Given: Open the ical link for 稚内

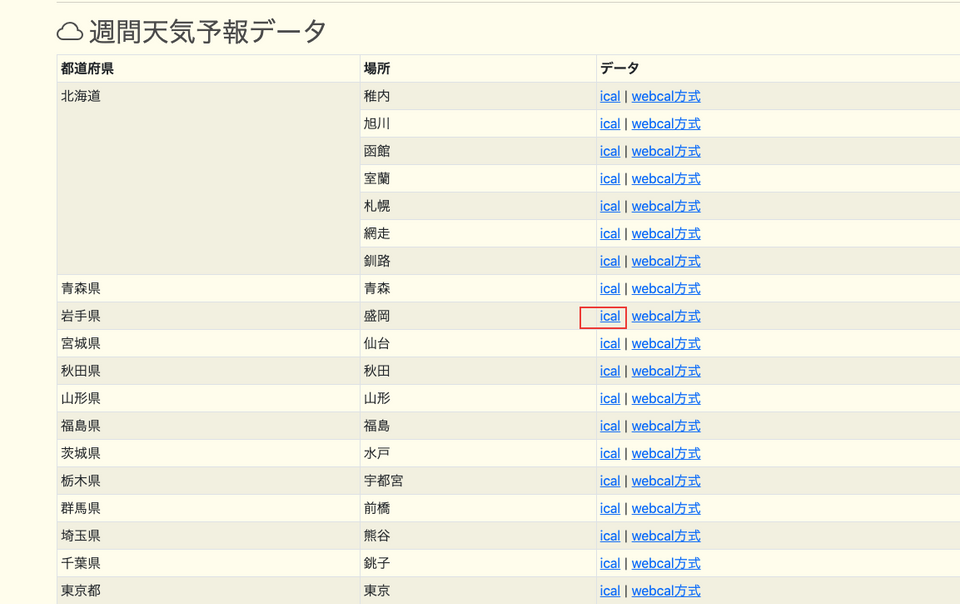Looking at the screenshot, I should 610,96.
